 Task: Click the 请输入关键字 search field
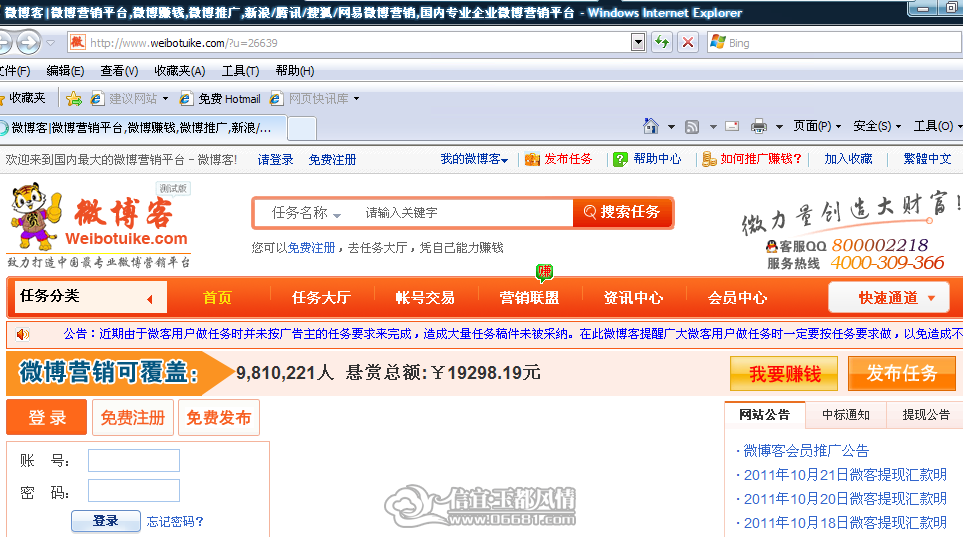pyautogui.click(x=464, y=213)
